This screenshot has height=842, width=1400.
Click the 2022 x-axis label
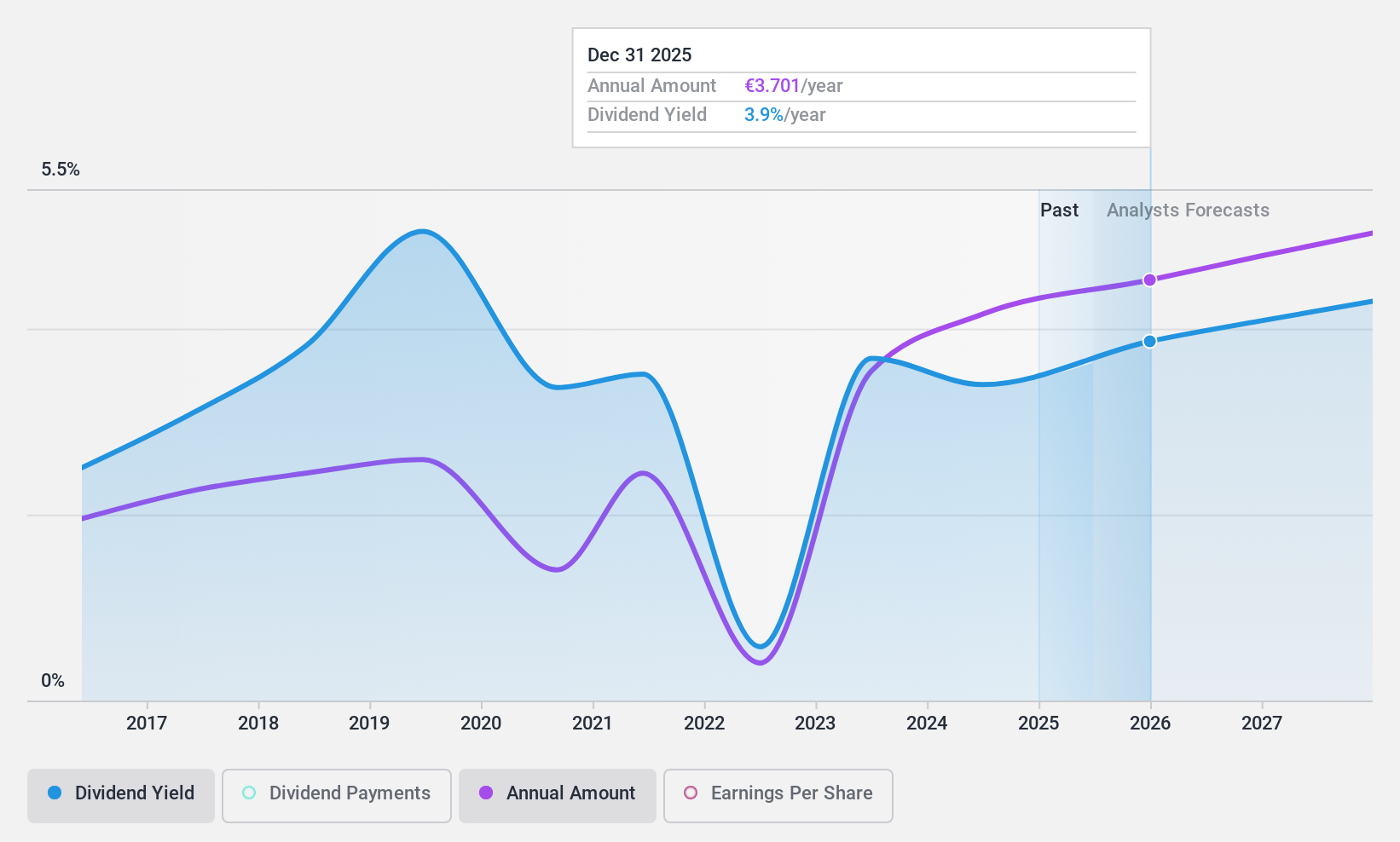click(x=704, y=723)
